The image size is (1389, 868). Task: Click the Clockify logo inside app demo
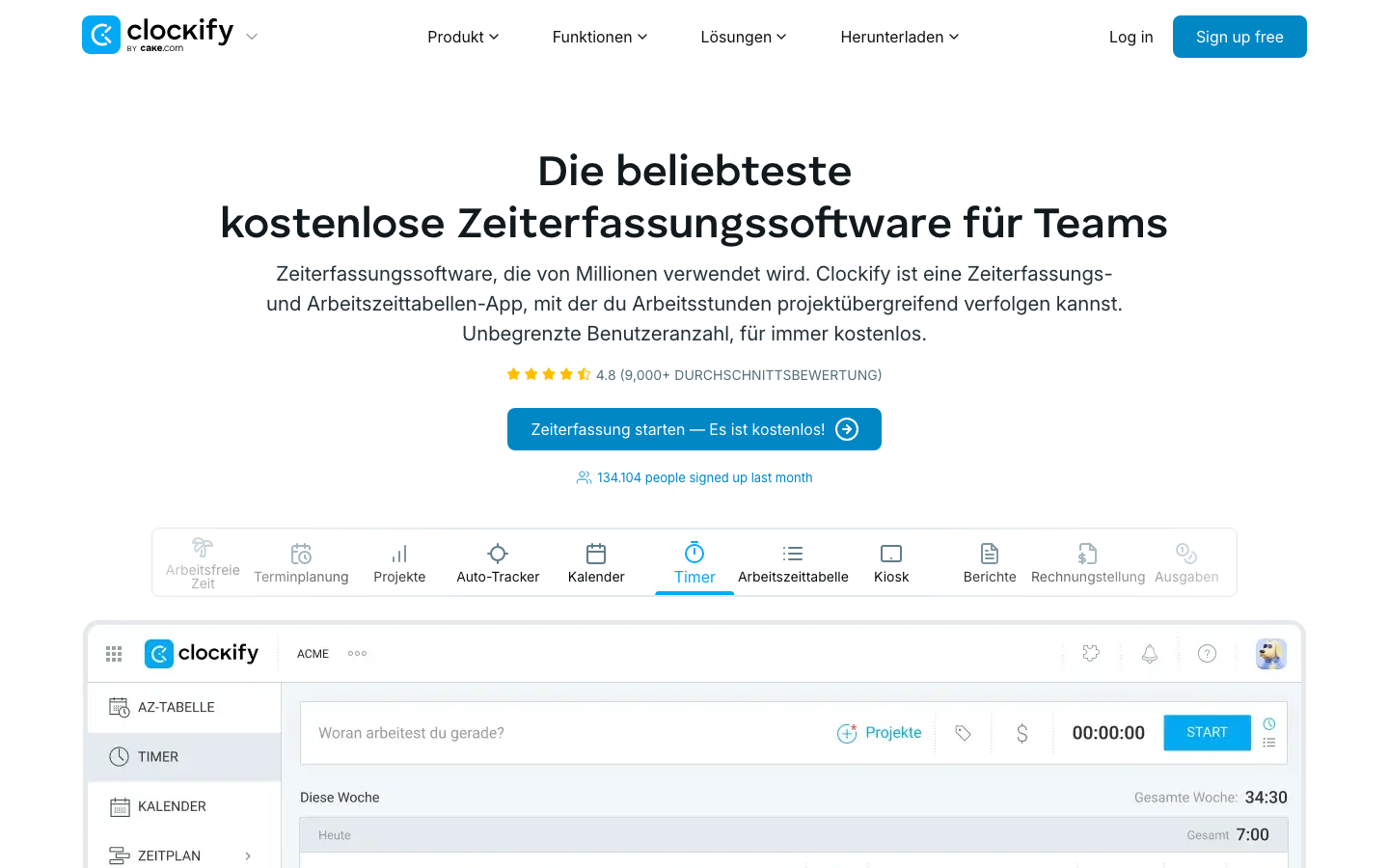tap(202, 653)
